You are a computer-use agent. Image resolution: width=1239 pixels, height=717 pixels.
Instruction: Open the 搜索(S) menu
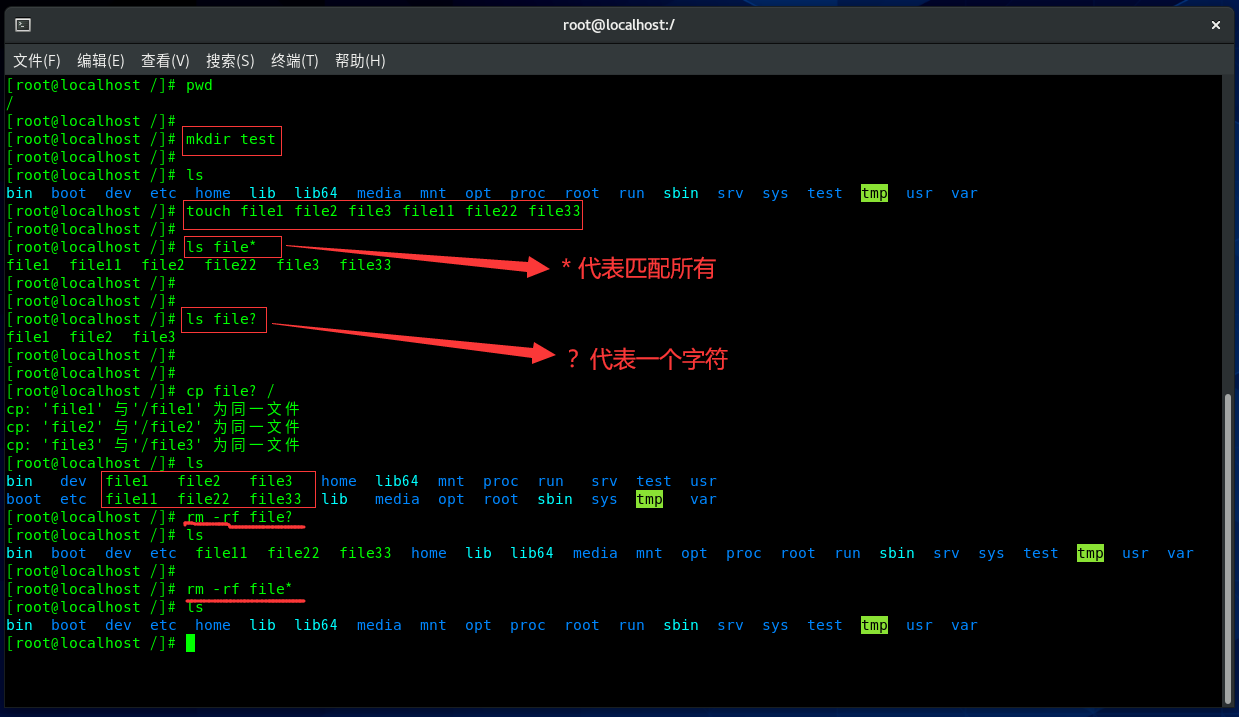coord(230,61)
